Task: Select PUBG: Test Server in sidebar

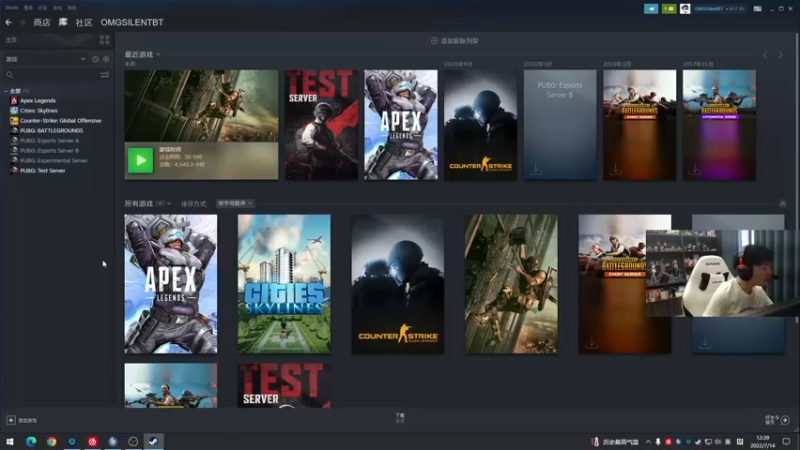Action: pos(42,170)
